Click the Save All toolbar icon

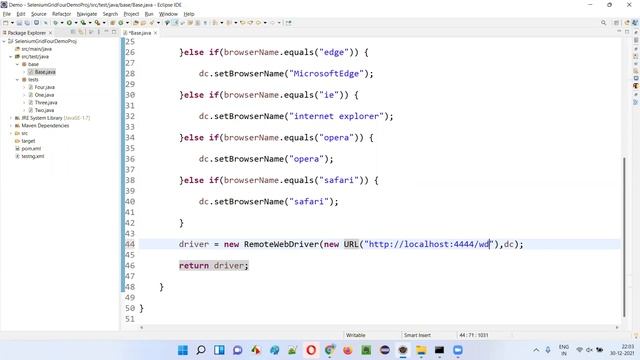27,23
